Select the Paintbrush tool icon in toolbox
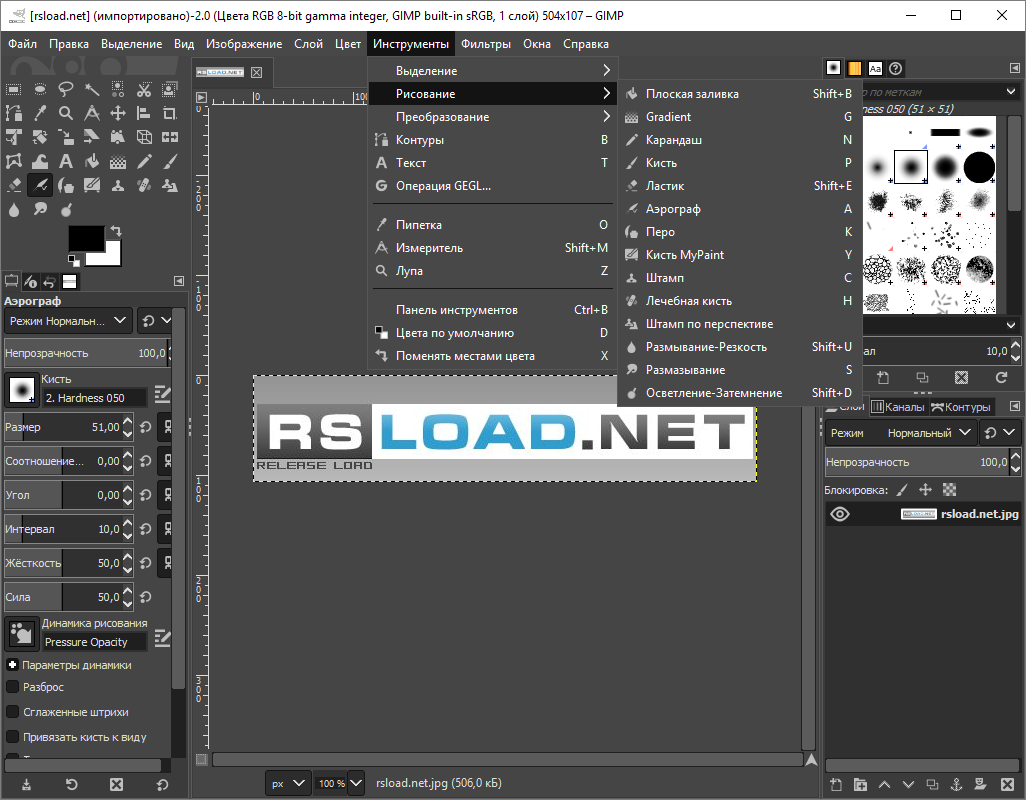Image resolution: width=1026 pixels, height=800 pixels. 170,162
